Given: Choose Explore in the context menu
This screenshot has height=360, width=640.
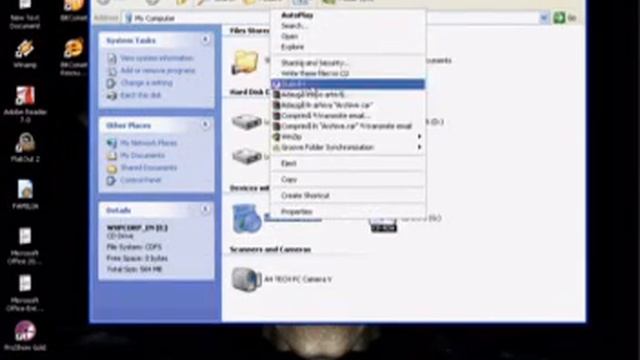Looking at the screenshot, I should coord(348,47).
